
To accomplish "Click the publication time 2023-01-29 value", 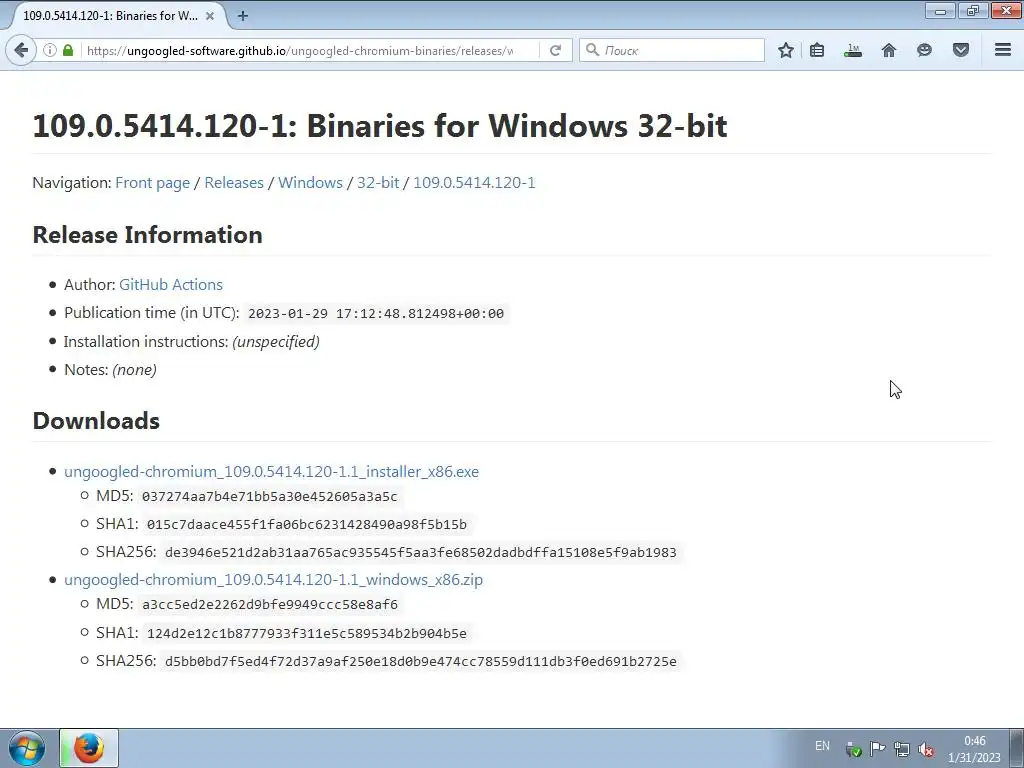I will pos(376,313).
